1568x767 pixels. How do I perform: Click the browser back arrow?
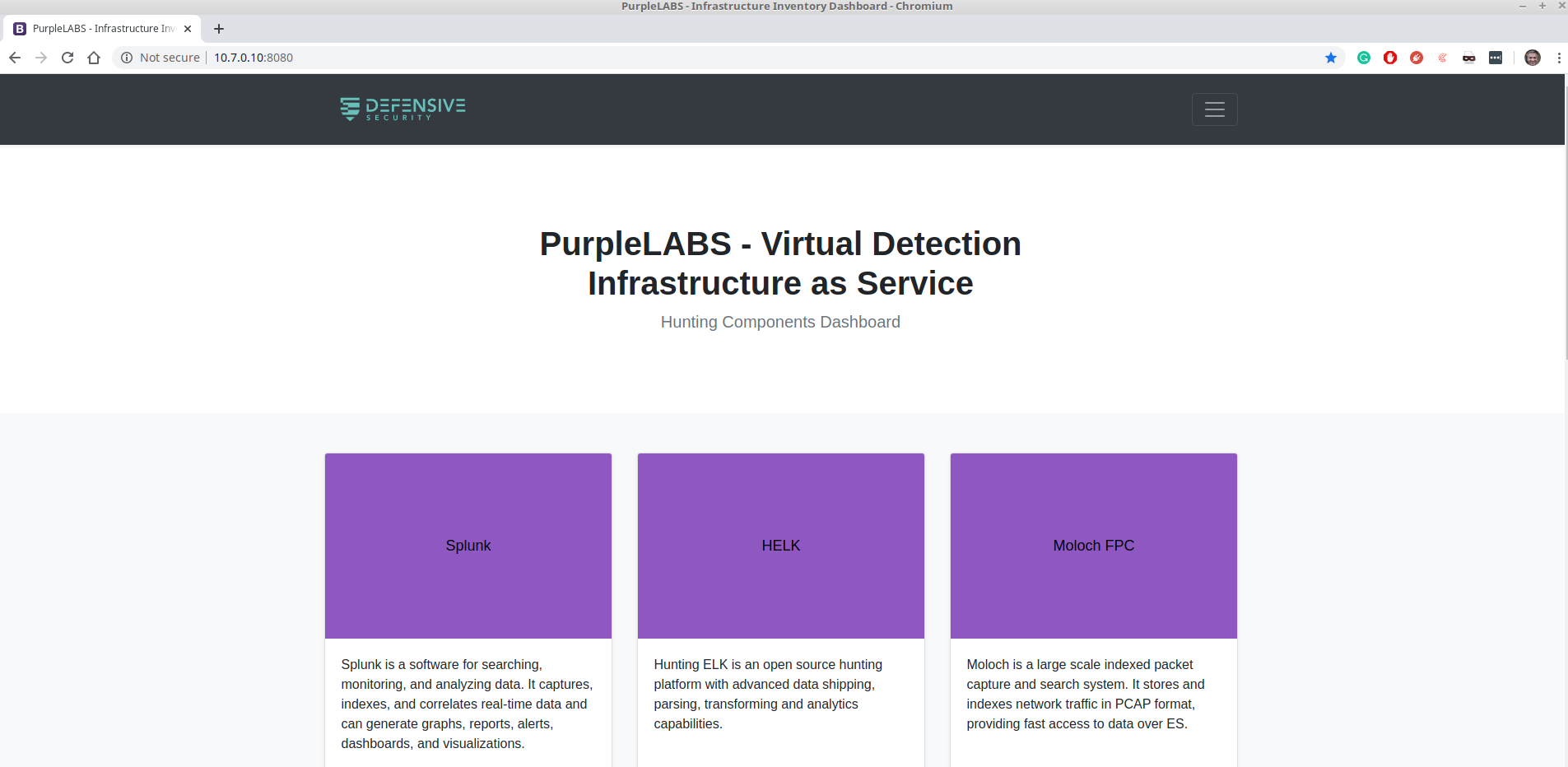[15, 58]
